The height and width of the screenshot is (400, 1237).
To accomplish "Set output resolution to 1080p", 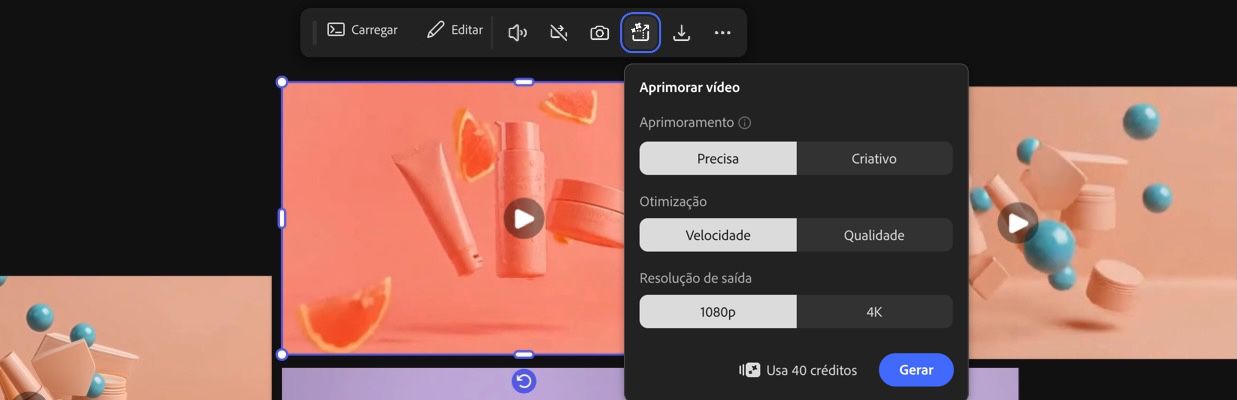I will coord(718,312).
